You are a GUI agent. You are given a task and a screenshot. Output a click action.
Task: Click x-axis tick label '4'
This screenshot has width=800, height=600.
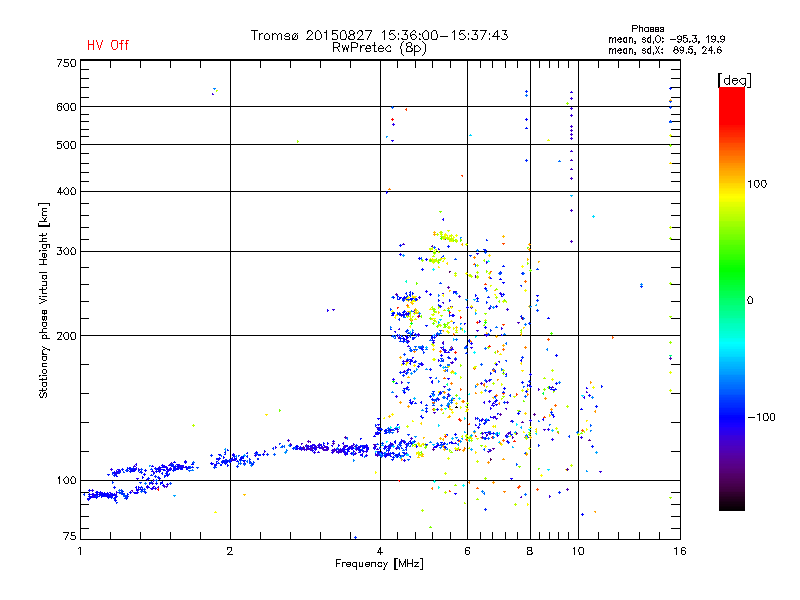point(380,551)
